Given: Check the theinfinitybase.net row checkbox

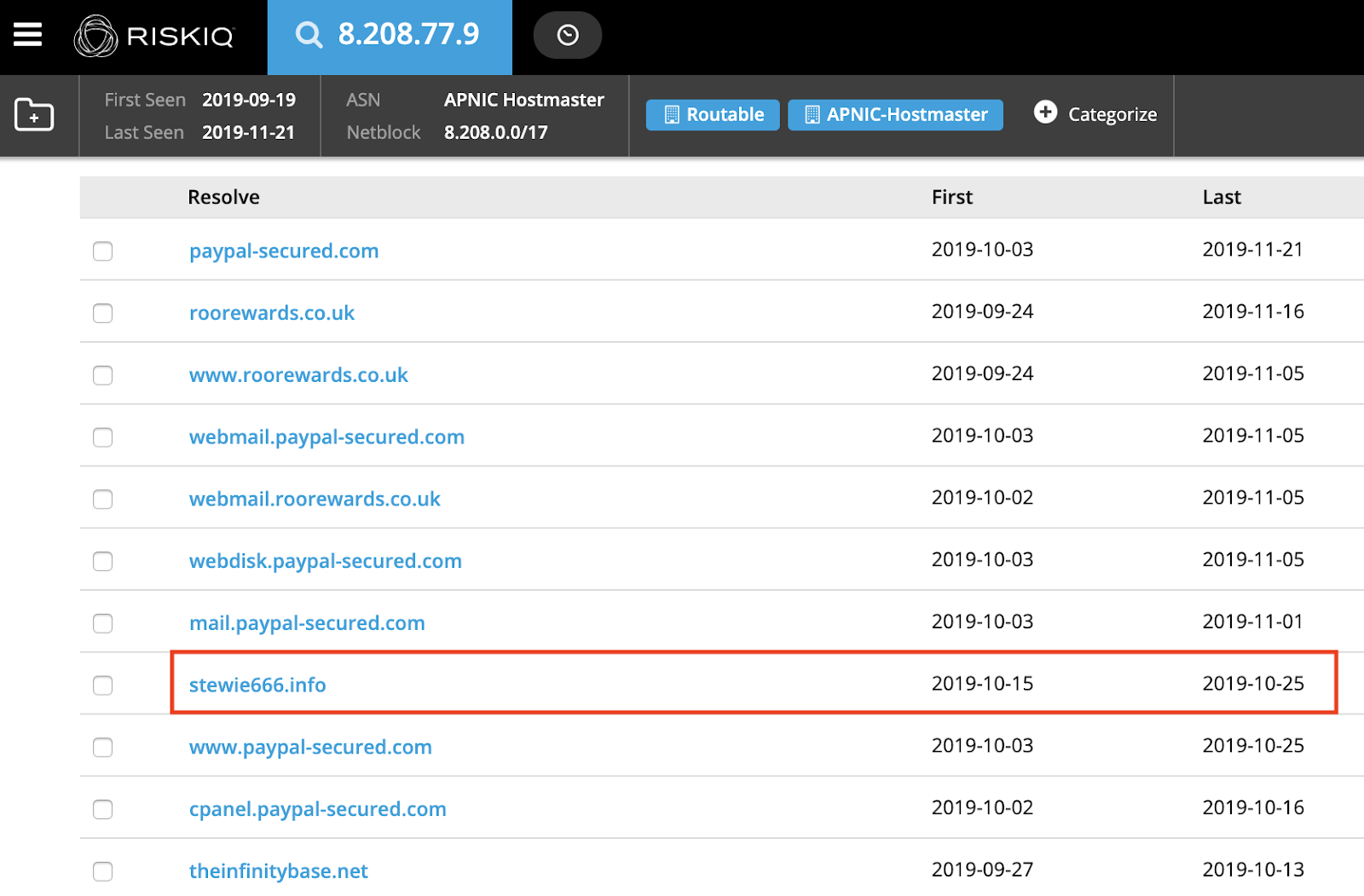Looking at the screenshot, I should (x=102, y=871).
